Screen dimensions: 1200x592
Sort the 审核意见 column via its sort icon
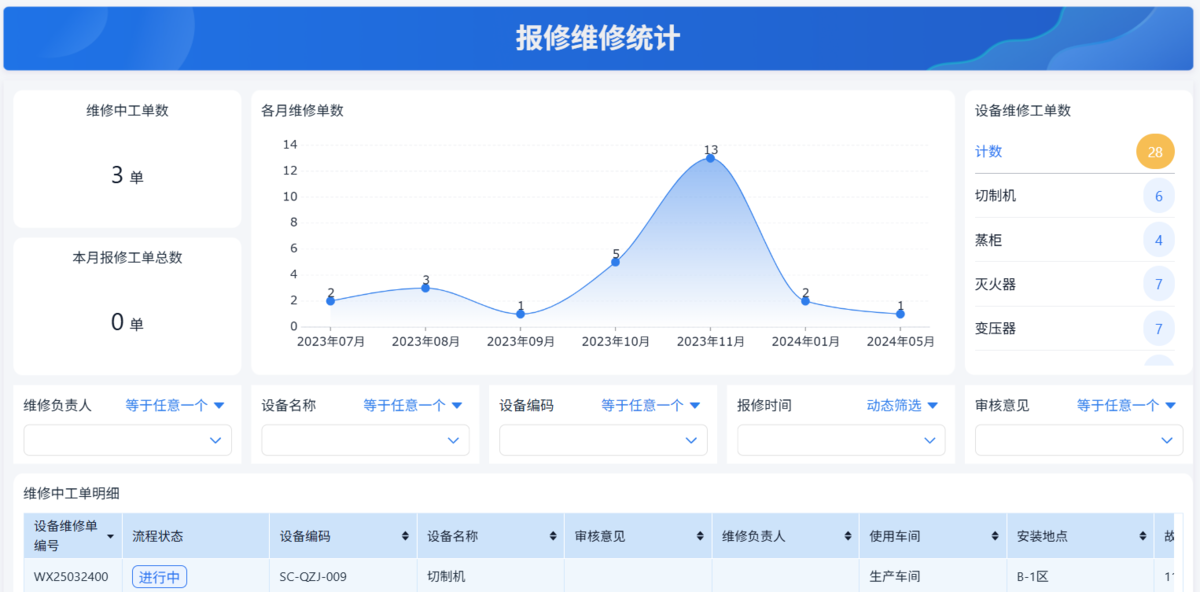point(701,535)
